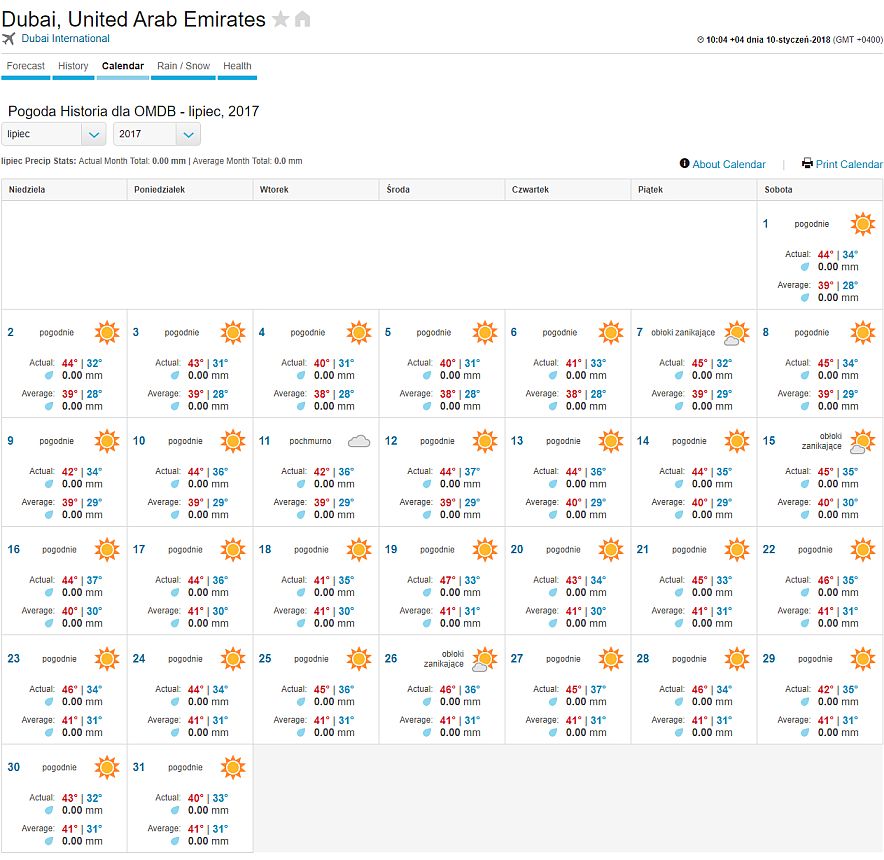Switch to the History tab
The image size is (884, 860).
tap(73, 66)
